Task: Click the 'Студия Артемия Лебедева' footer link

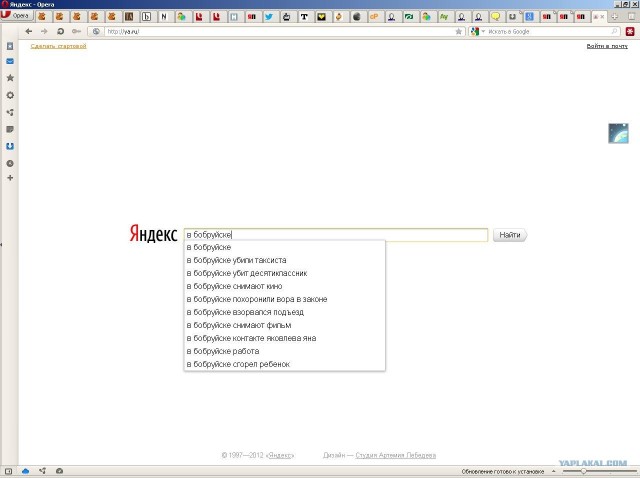Action: click(396, 455)
